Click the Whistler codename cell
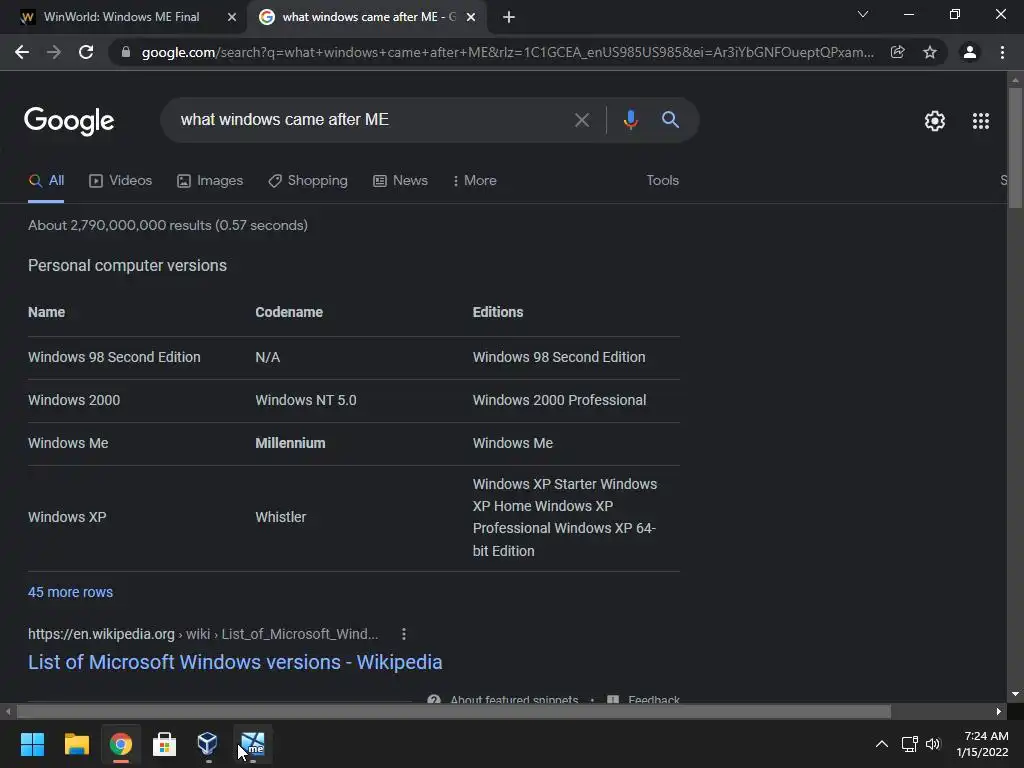 280,517
